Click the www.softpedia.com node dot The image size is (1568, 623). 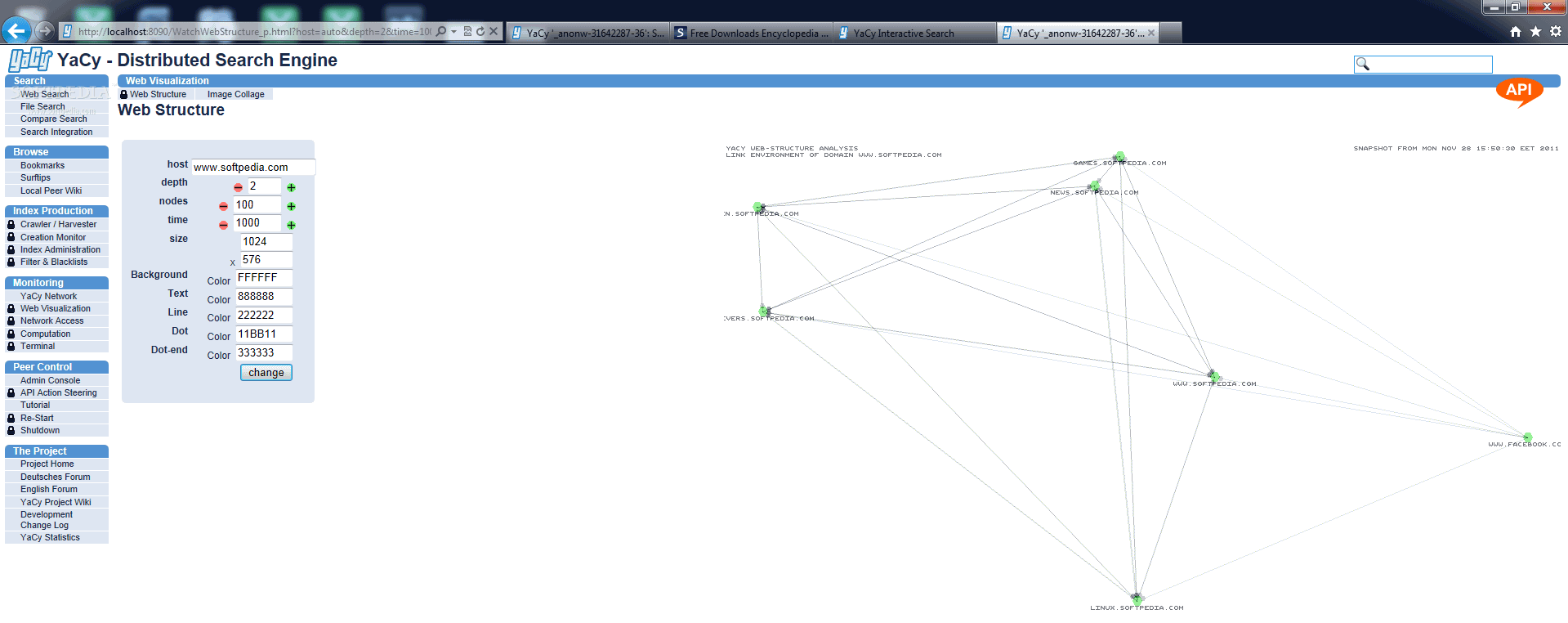click(1213, 376)
